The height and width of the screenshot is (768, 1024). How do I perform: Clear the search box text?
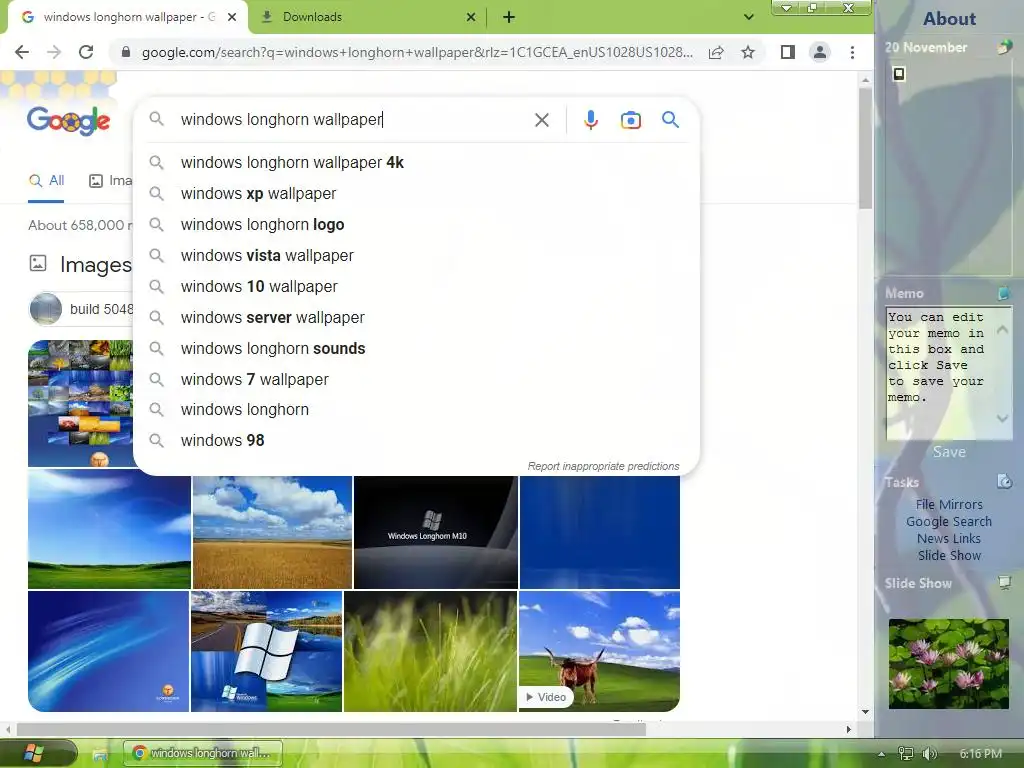(x=541, y=120)
